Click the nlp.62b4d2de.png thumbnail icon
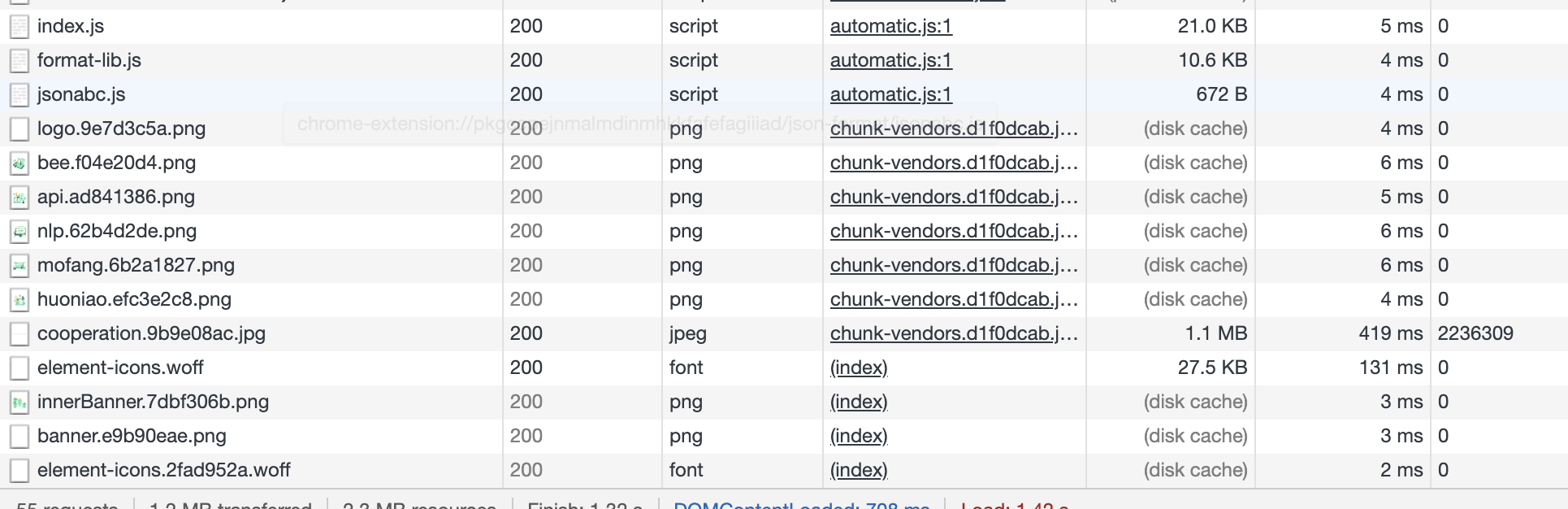Viewport: 1568px width, 509px height. (x=19, y=232)
